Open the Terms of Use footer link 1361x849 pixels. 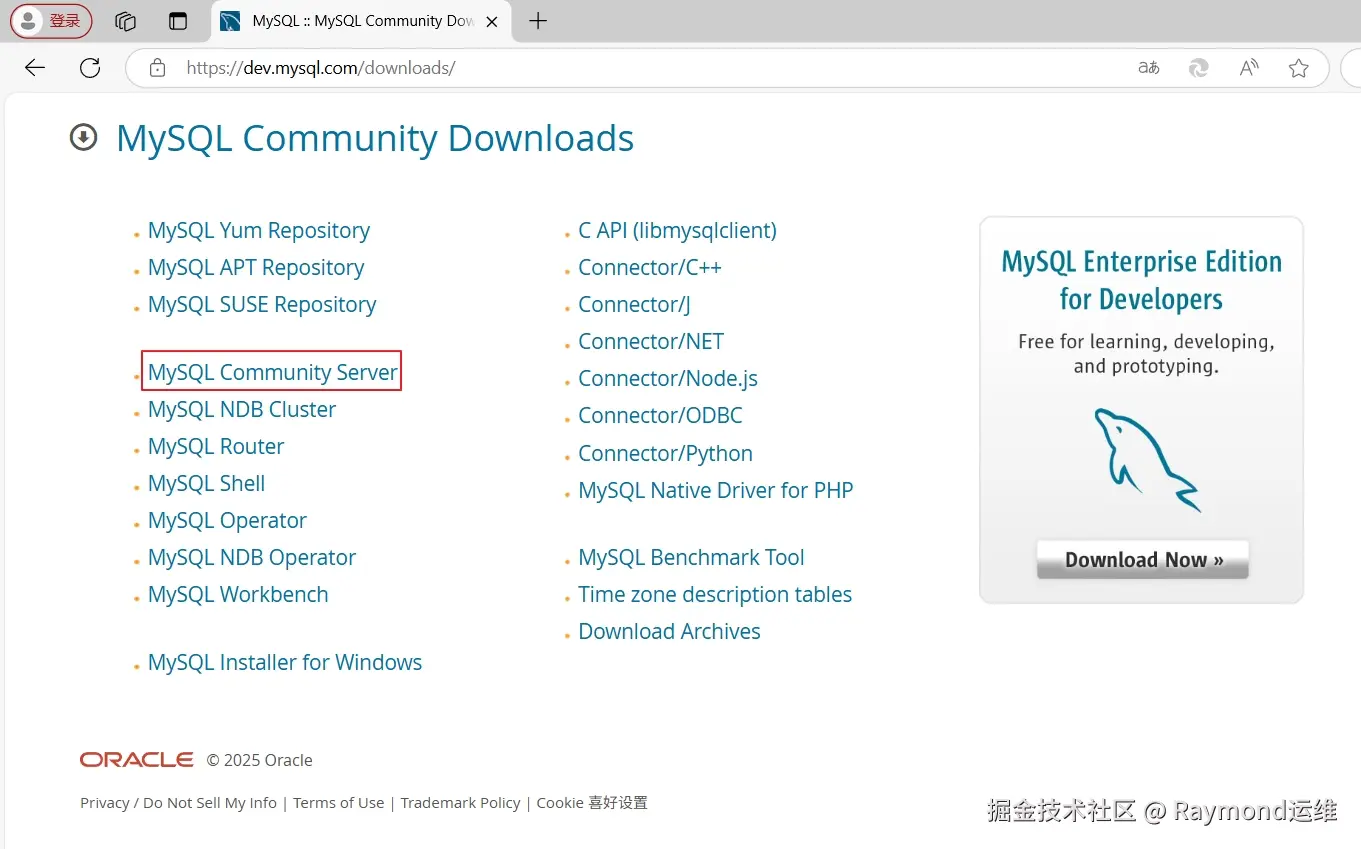(x=338, y=802)
